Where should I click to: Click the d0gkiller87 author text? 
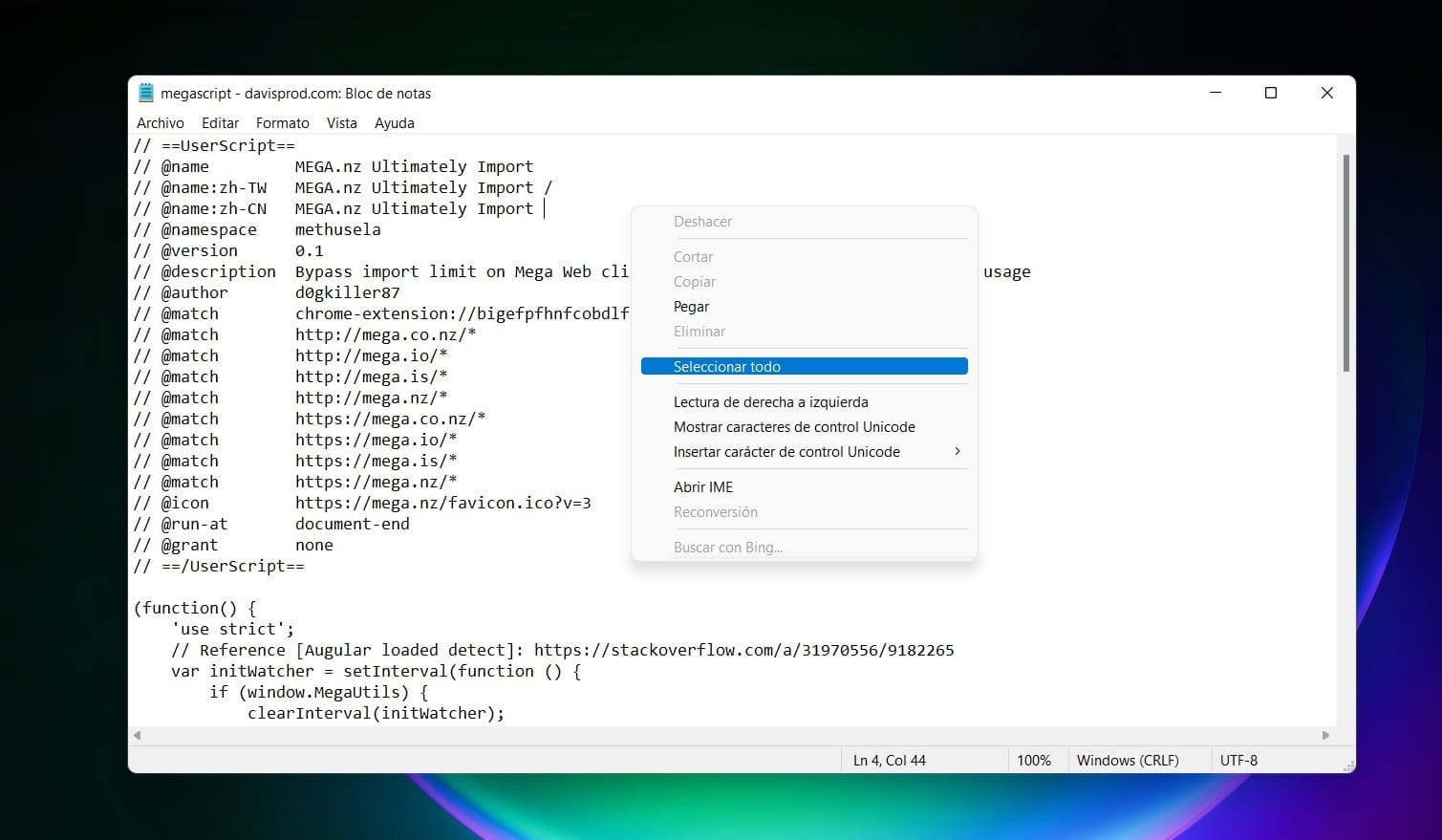click(348, 293)
